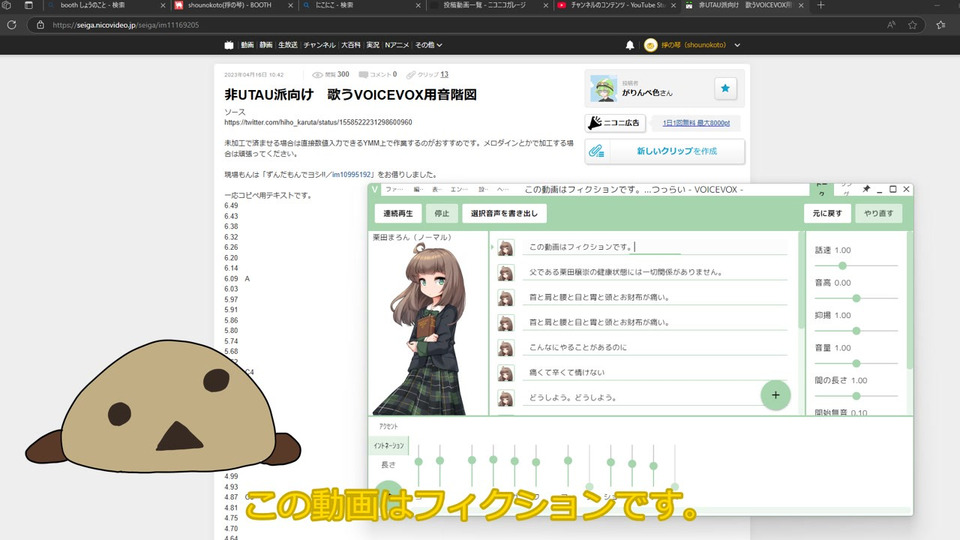The image size is (960, 540).
Task: Click the view count eye icon
Action: pyautogui.click(x=317, y=75)
